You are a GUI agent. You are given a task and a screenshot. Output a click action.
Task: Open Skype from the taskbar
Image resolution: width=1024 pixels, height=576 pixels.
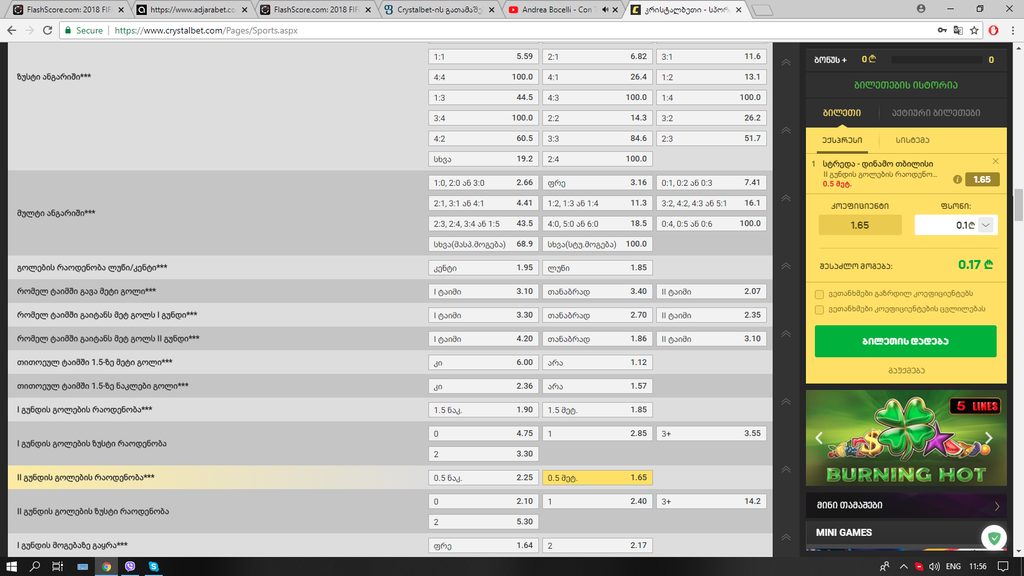[153, 566]
